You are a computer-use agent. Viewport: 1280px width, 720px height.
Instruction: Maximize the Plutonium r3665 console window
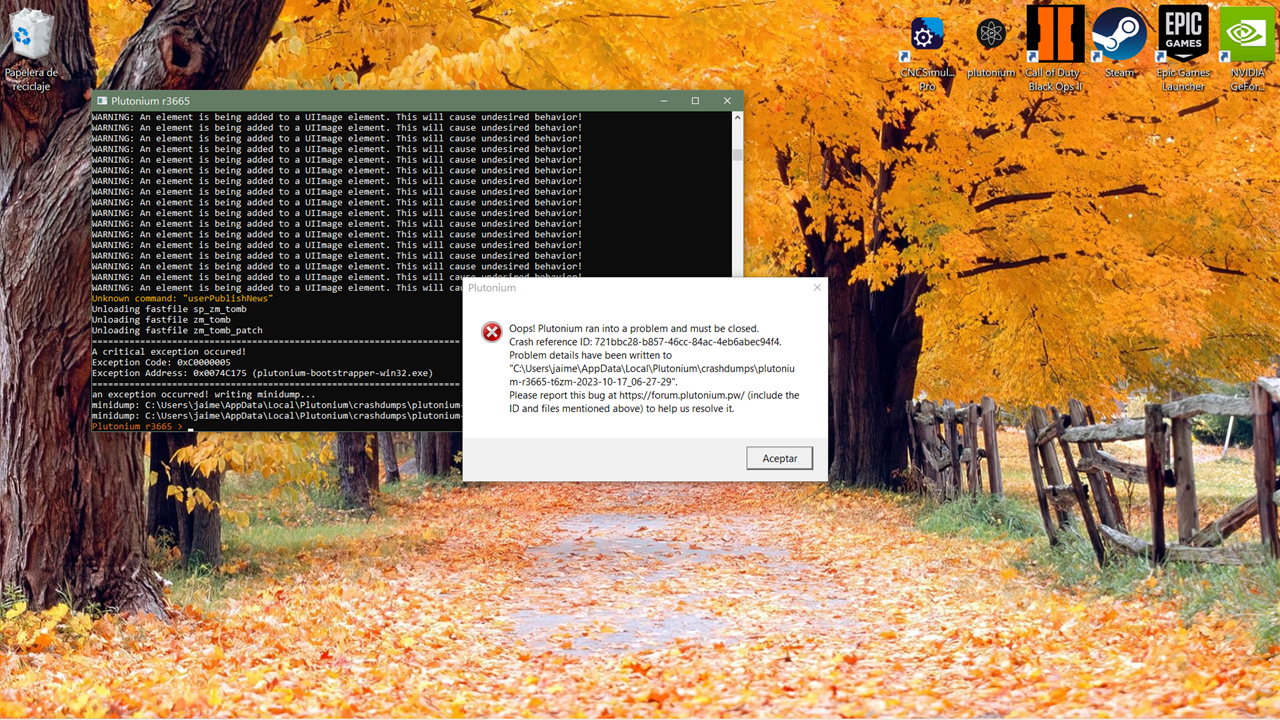(x=695, y=101)
